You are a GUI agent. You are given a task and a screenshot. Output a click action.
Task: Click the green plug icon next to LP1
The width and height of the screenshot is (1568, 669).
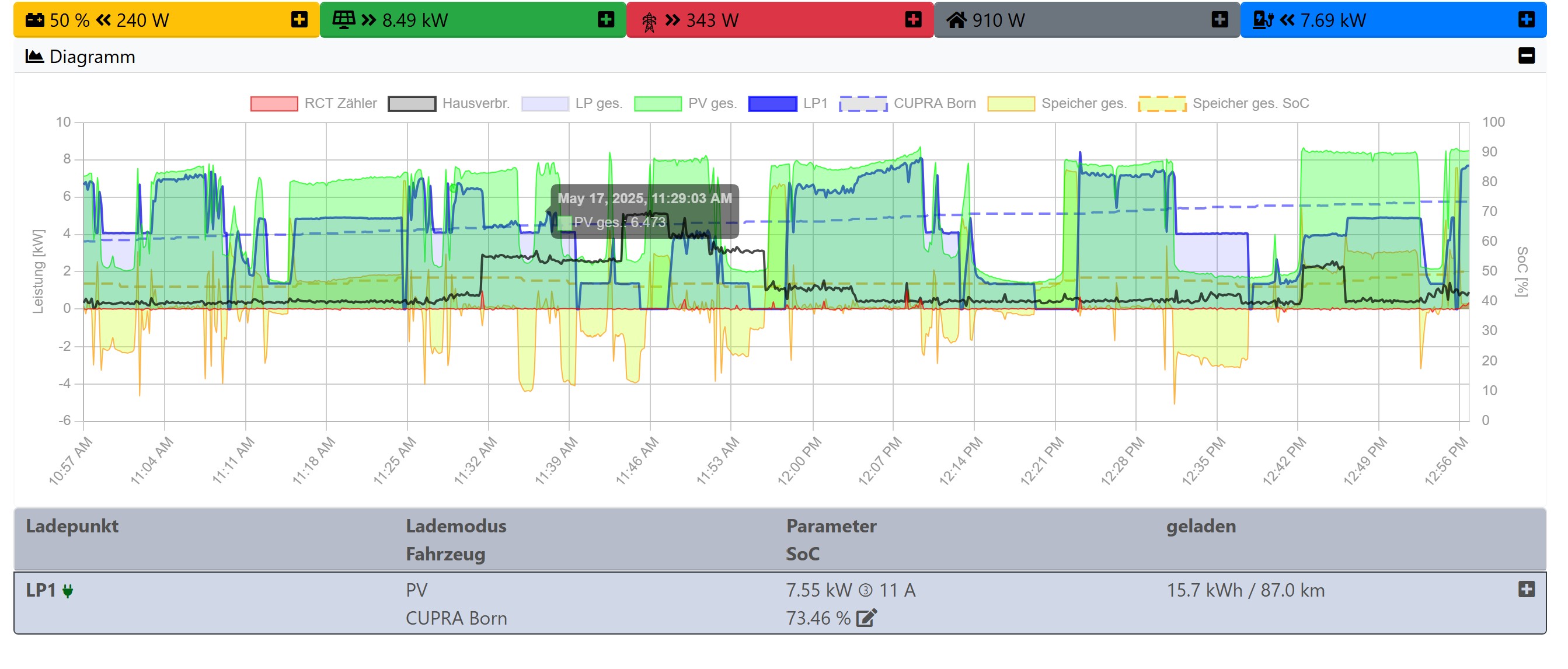(x=68, y=591)
